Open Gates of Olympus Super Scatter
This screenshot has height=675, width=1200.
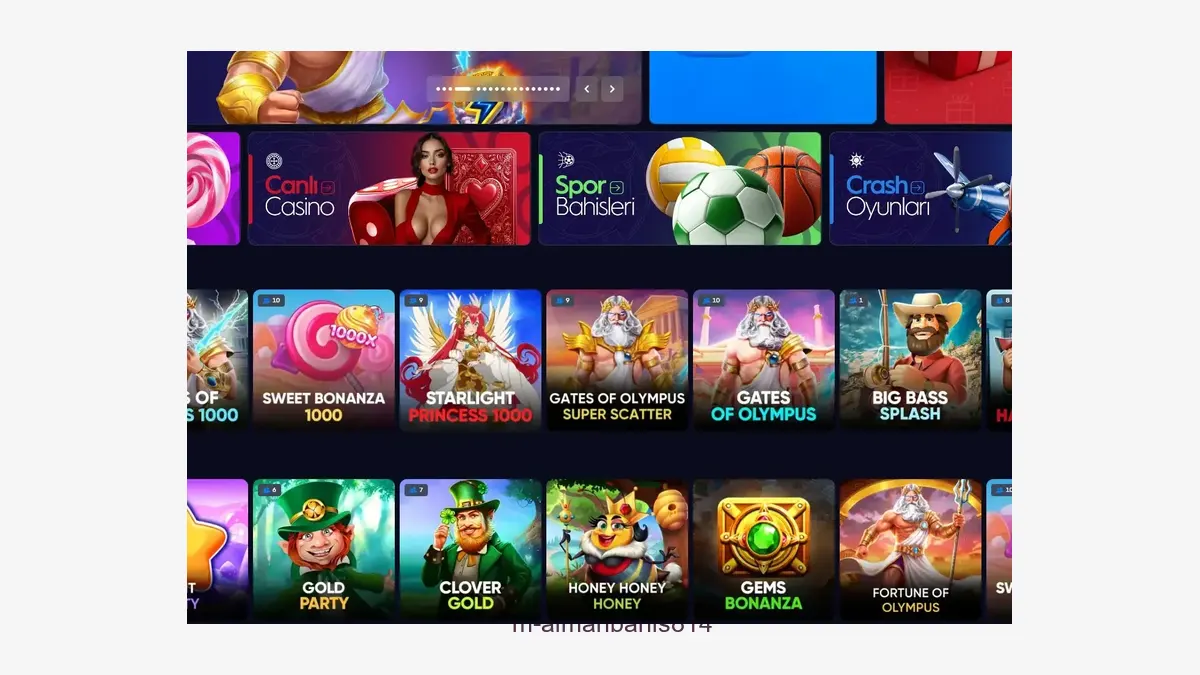pos(617,360)
